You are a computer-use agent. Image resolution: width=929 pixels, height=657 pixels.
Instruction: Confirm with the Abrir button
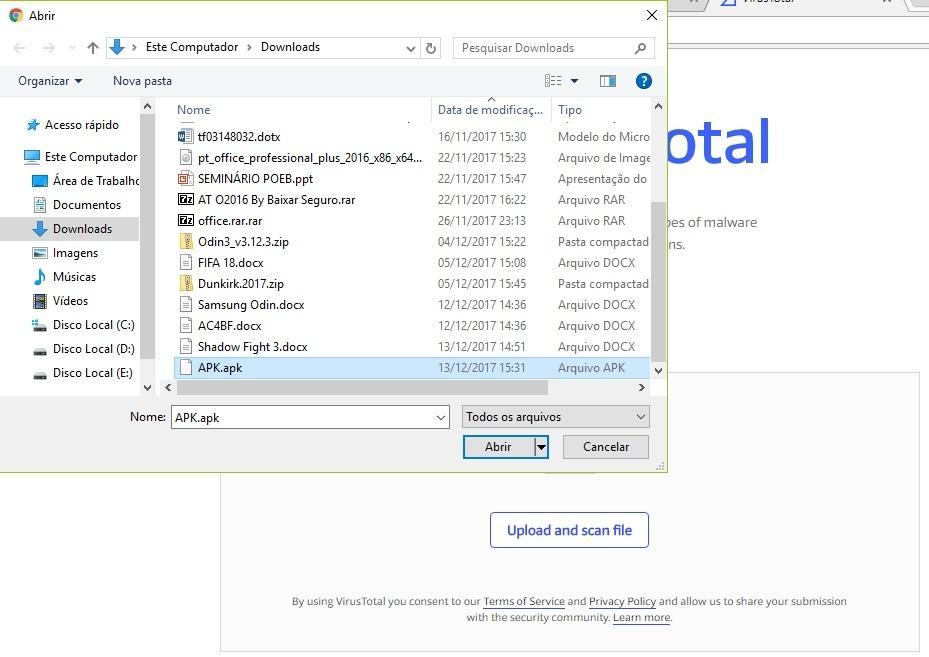[x=498, y=447]
